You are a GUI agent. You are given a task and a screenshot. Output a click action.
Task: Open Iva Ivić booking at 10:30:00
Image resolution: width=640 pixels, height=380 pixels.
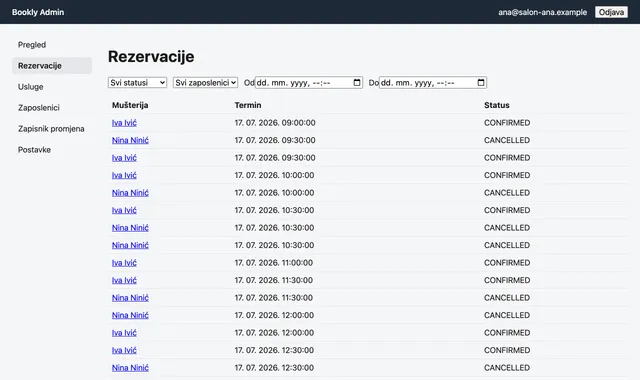[124, 210]
